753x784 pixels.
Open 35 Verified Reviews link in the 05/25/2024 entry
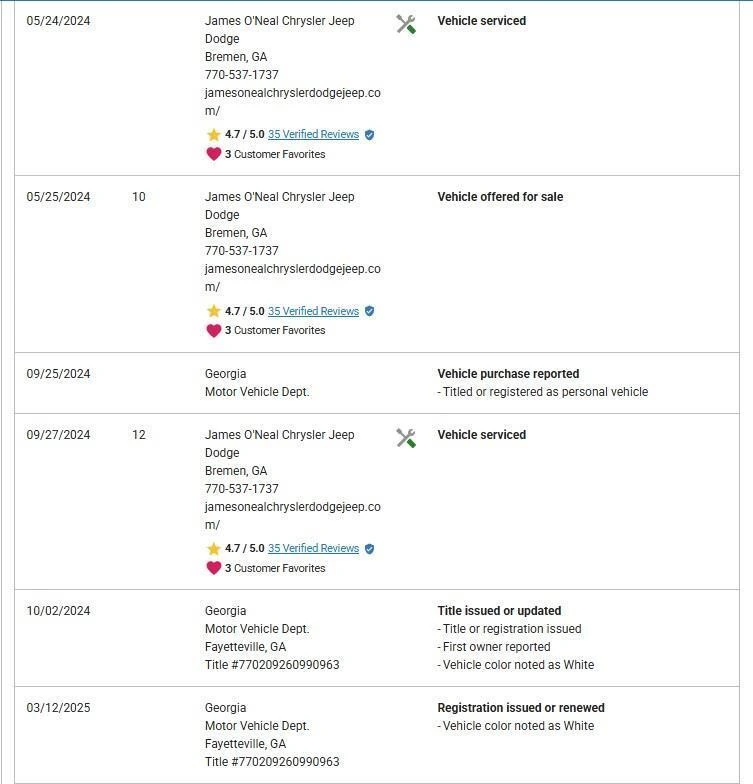[313, 311]
